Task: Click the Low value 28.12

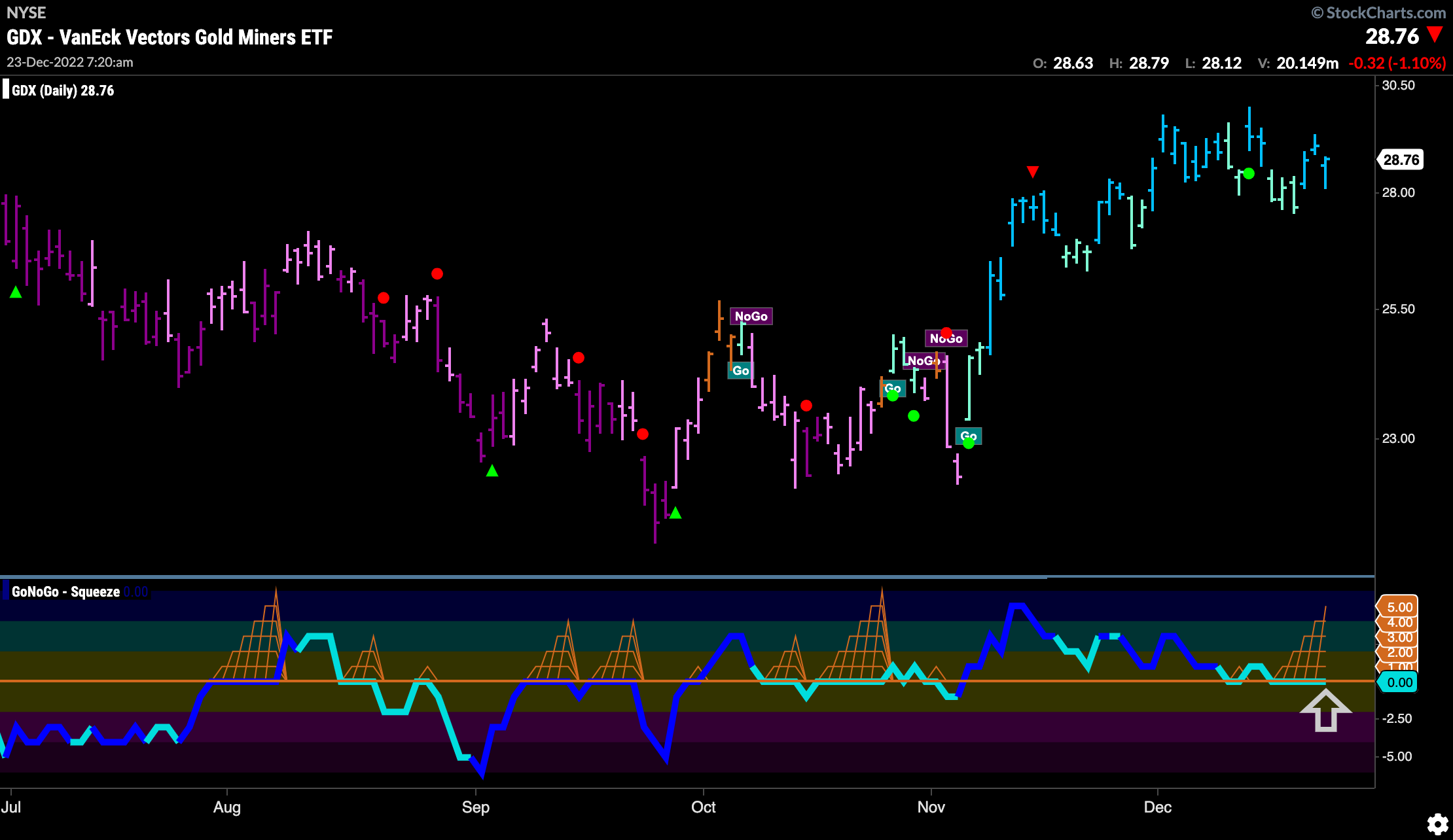Action: click(x=1222, y=63)
